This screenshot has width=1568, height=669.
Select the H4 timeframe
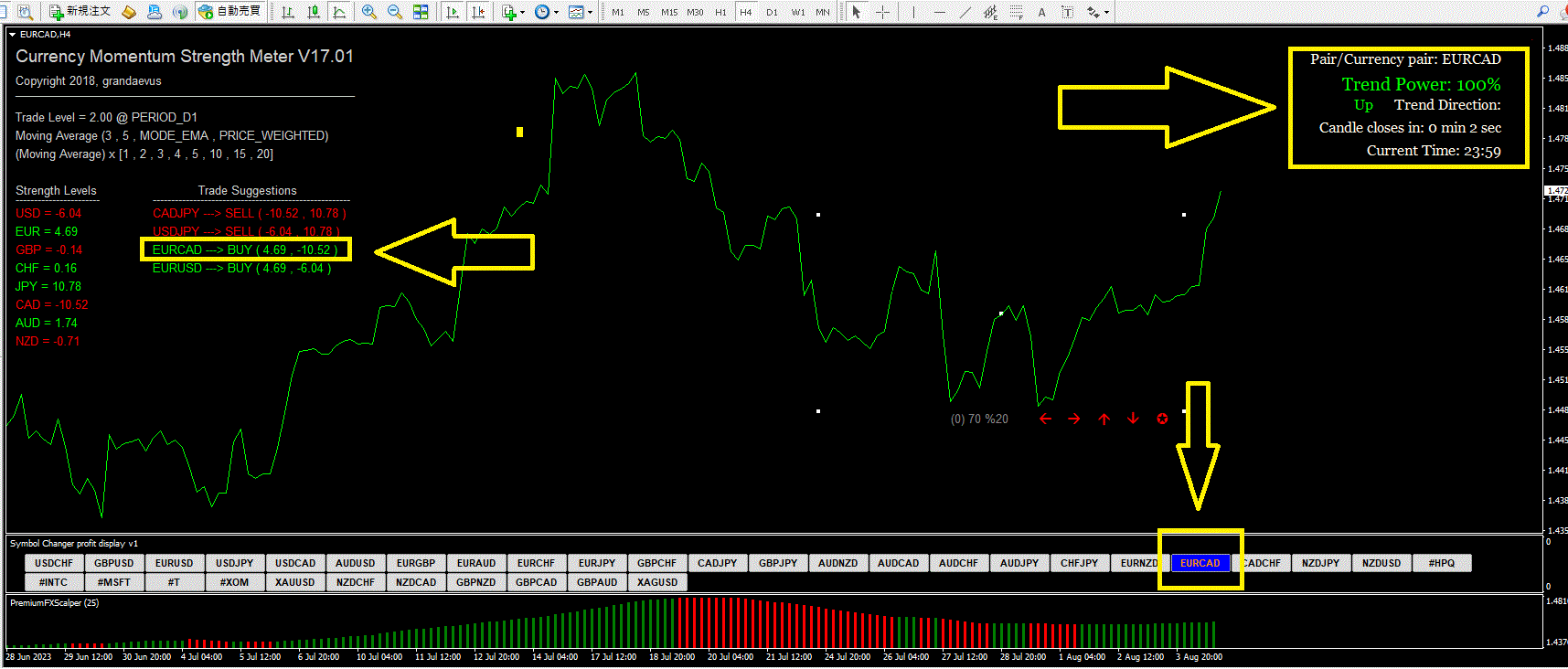pyautogui.click(x=746, y=13)
